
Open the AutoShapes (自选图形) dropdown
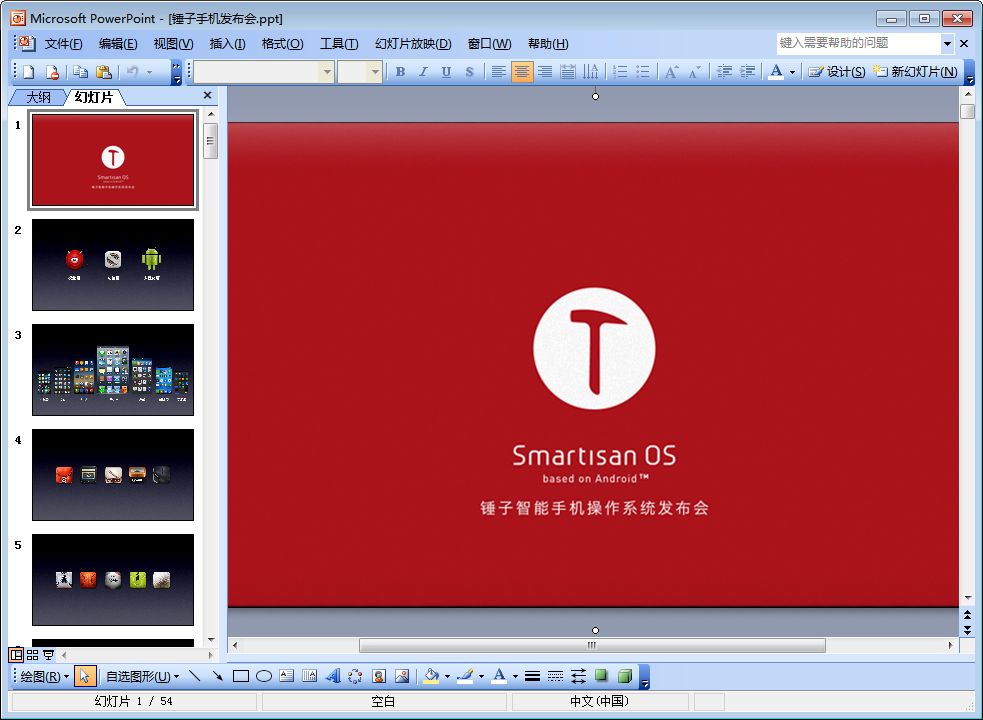[142, 676]
